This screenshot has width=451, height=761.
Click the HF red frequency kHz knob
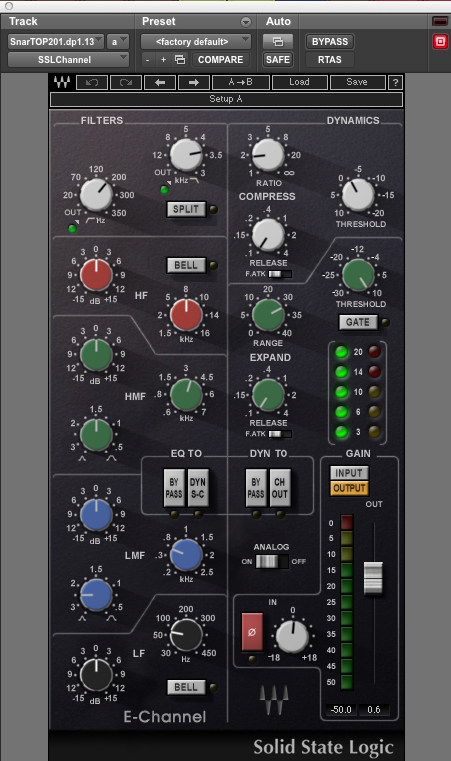click(x=186, y=314)
